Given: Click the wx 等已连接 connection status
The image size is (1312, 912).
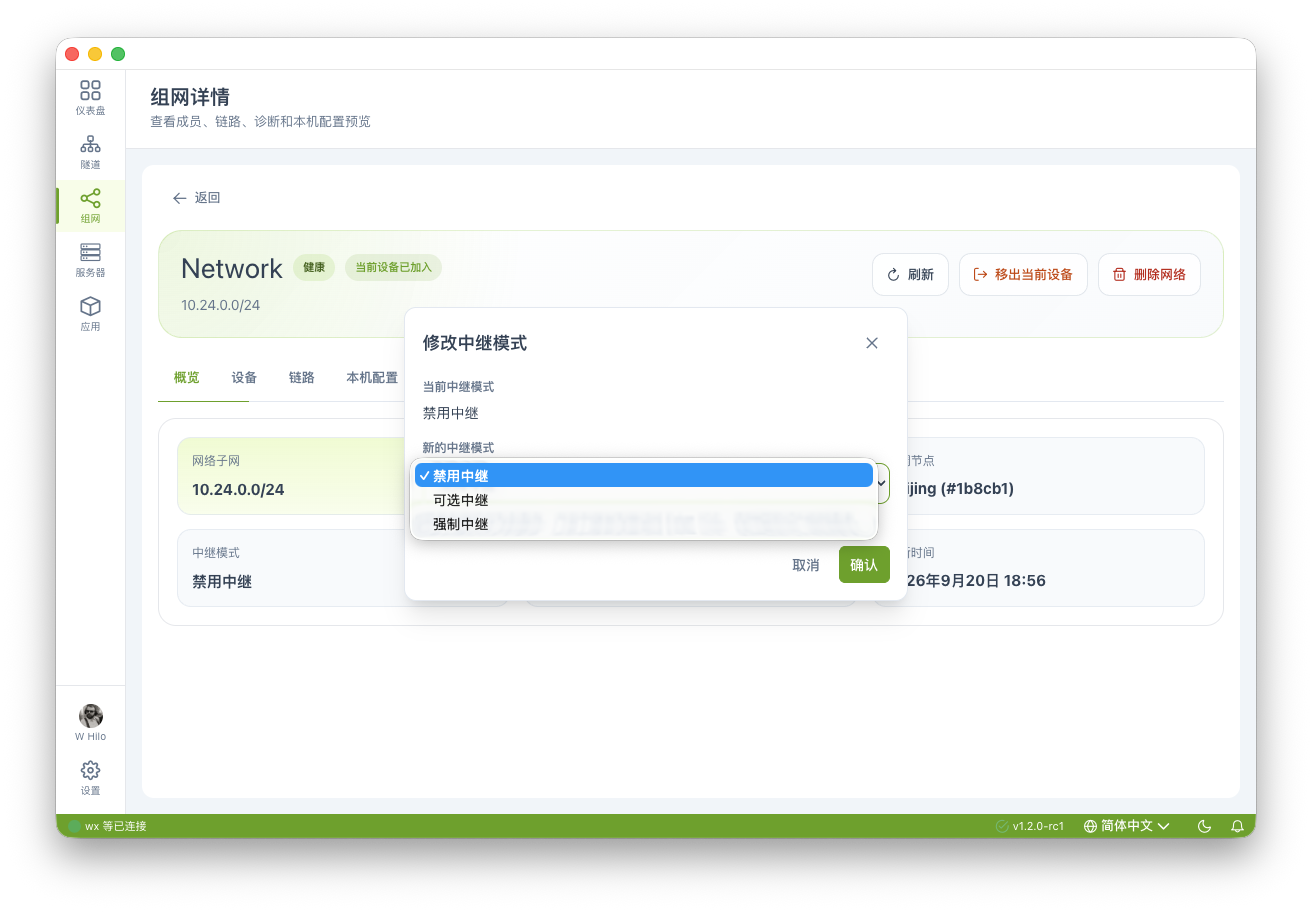Looking at the screenshot, I should (x=108, y=826).
